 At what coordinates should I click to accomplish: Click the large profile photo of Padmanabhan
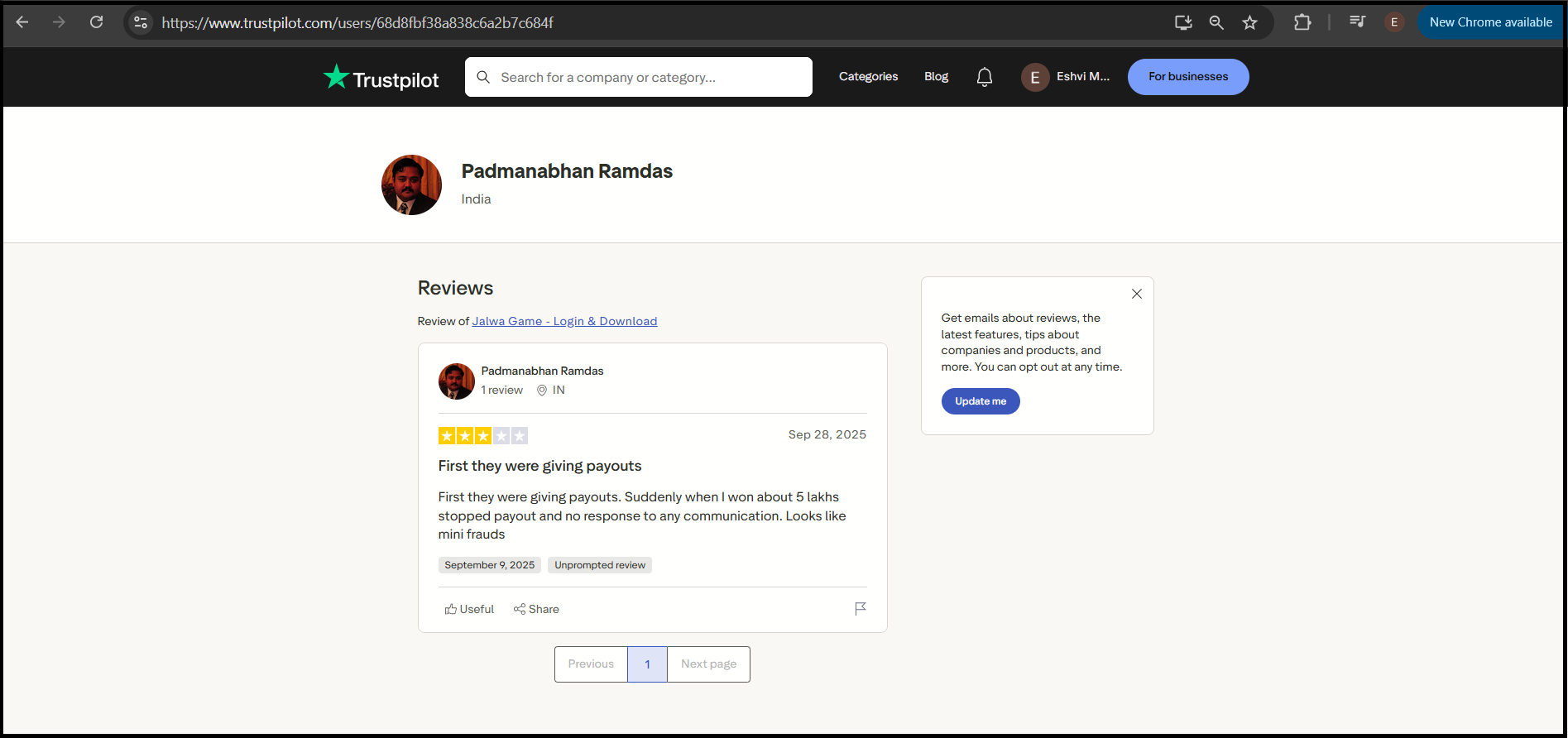411,185
